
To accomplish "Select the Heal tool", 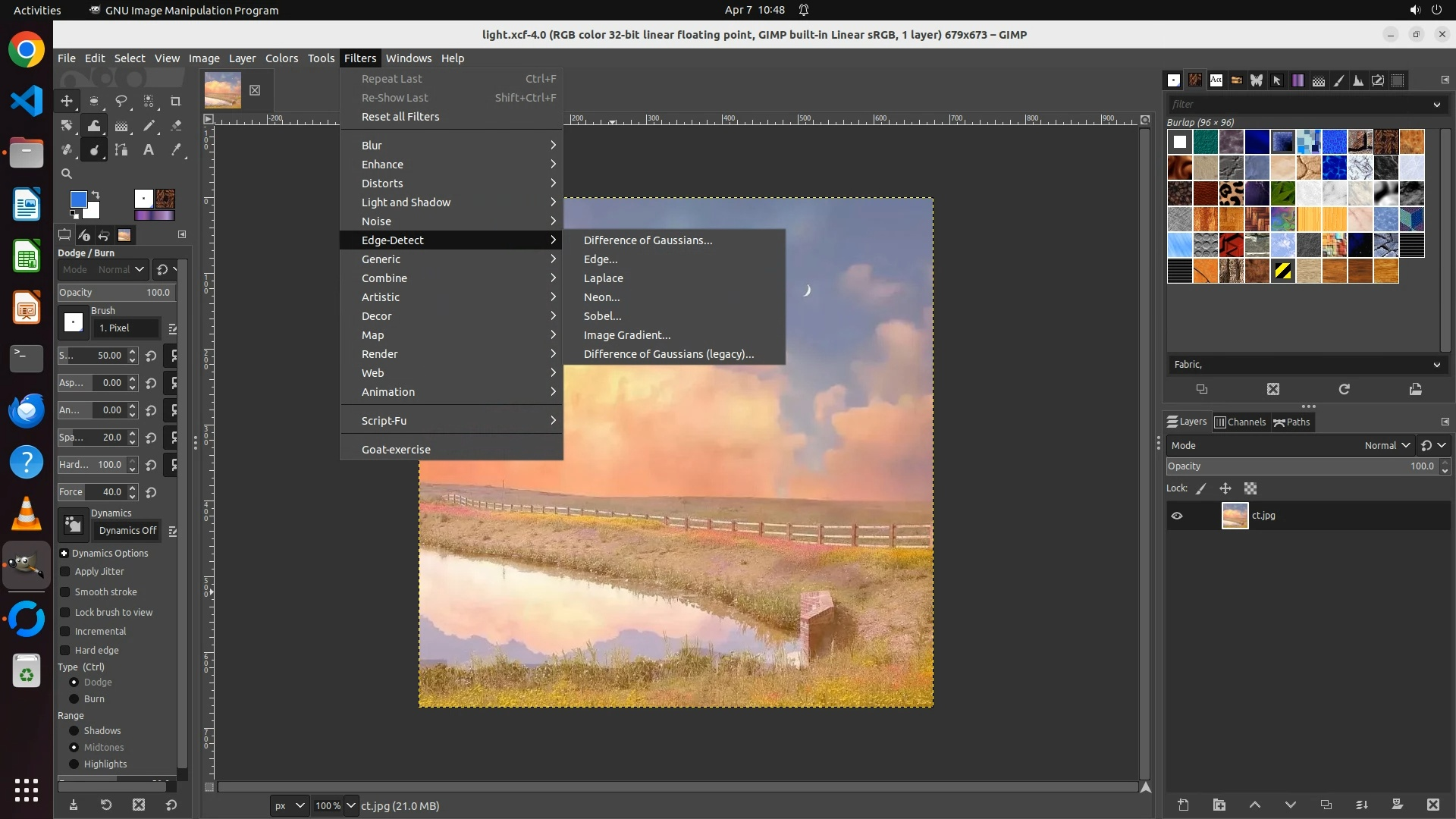I will tap(67, 150).
